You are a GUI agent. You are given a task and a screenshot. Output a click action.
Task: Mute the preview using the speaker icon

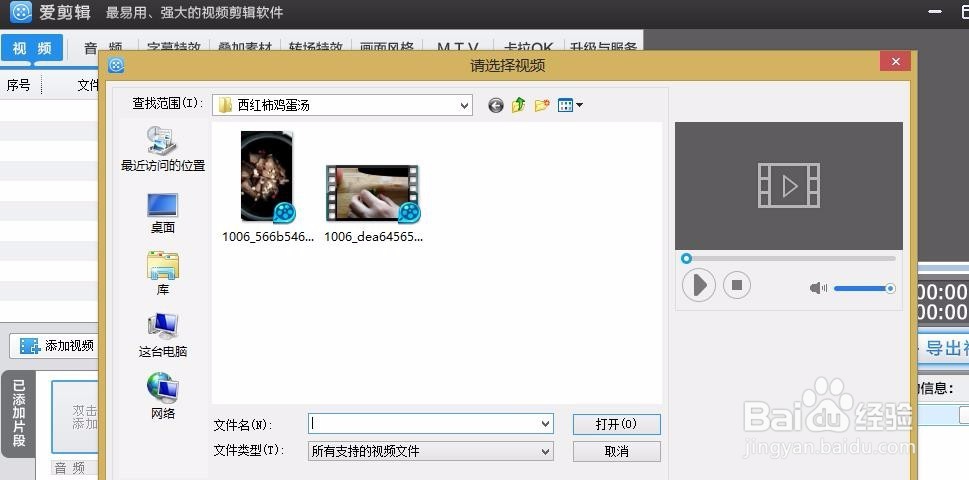[818, 288]
